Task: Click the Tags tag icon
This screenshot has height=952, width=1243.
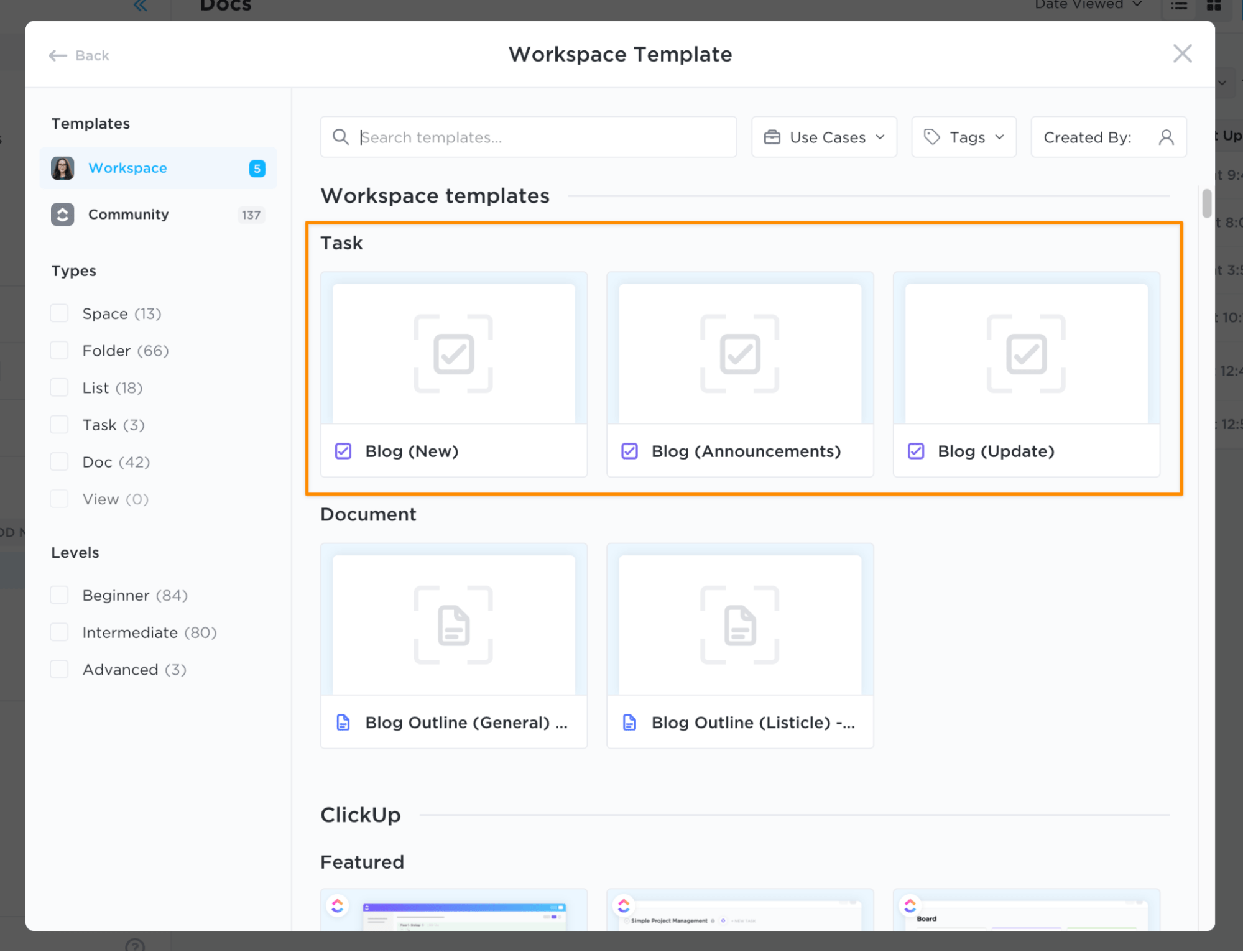Action: 931,137
